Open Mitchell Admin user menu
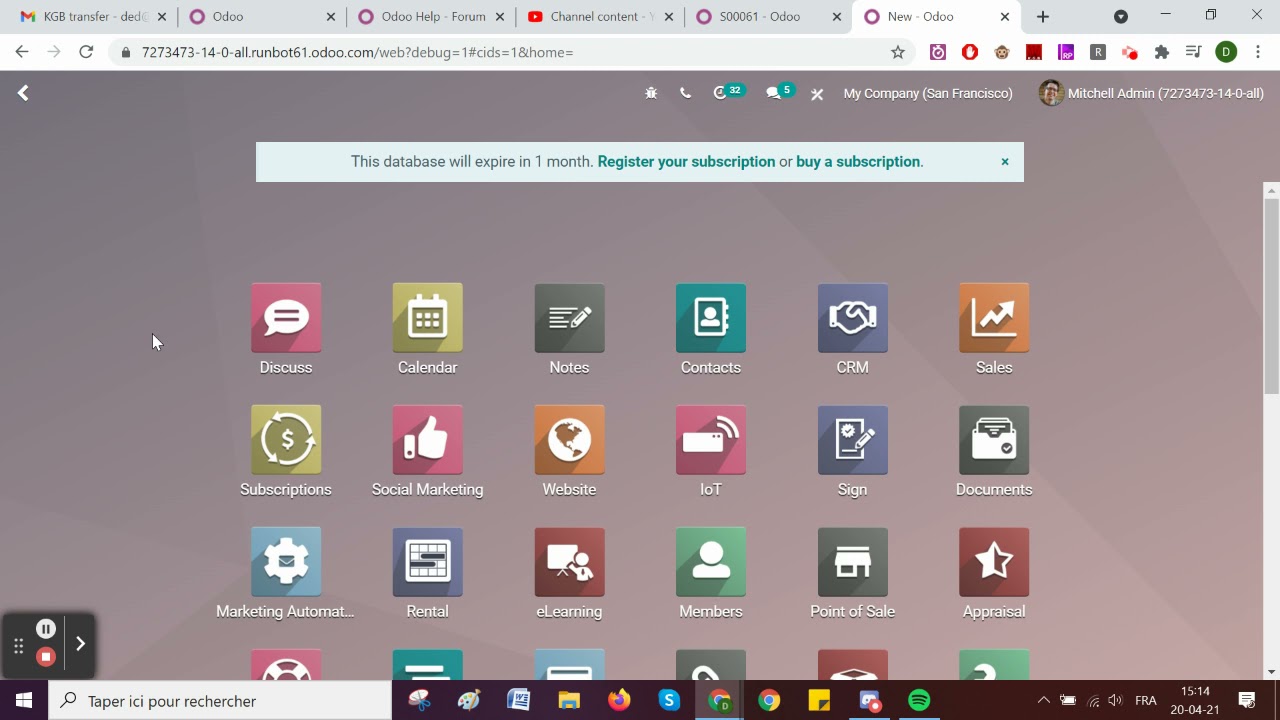1280x720 pixels. [1152, 93]
